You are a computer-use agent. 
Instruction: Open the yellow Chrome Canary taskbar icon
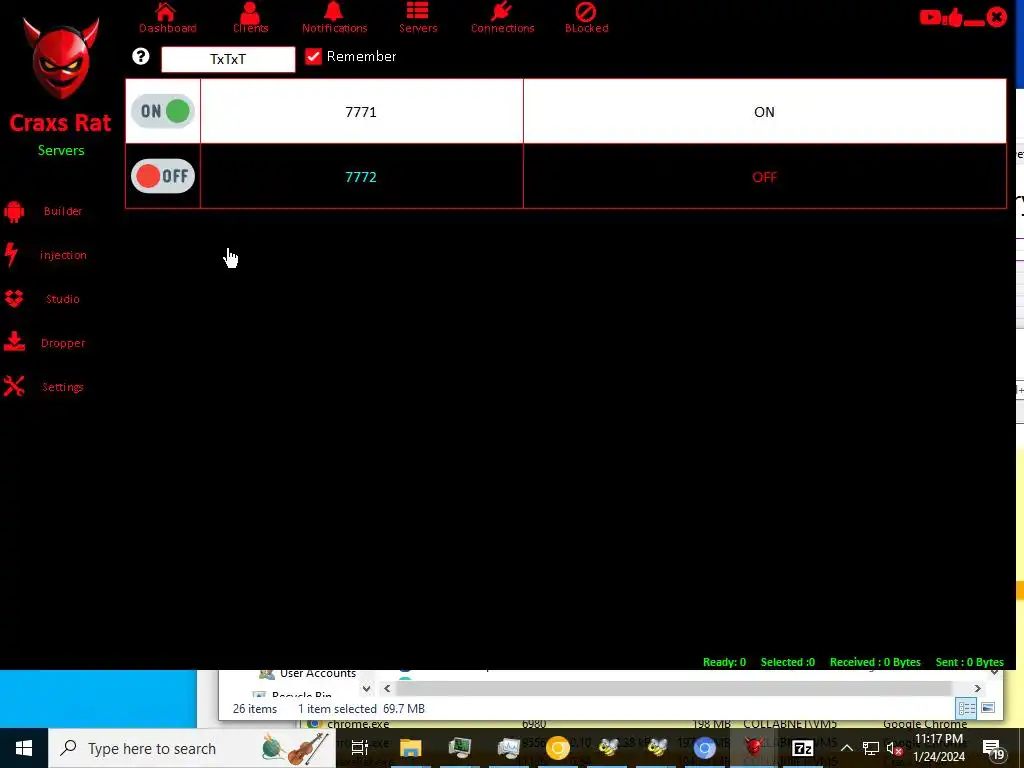[x=558, y=748]
